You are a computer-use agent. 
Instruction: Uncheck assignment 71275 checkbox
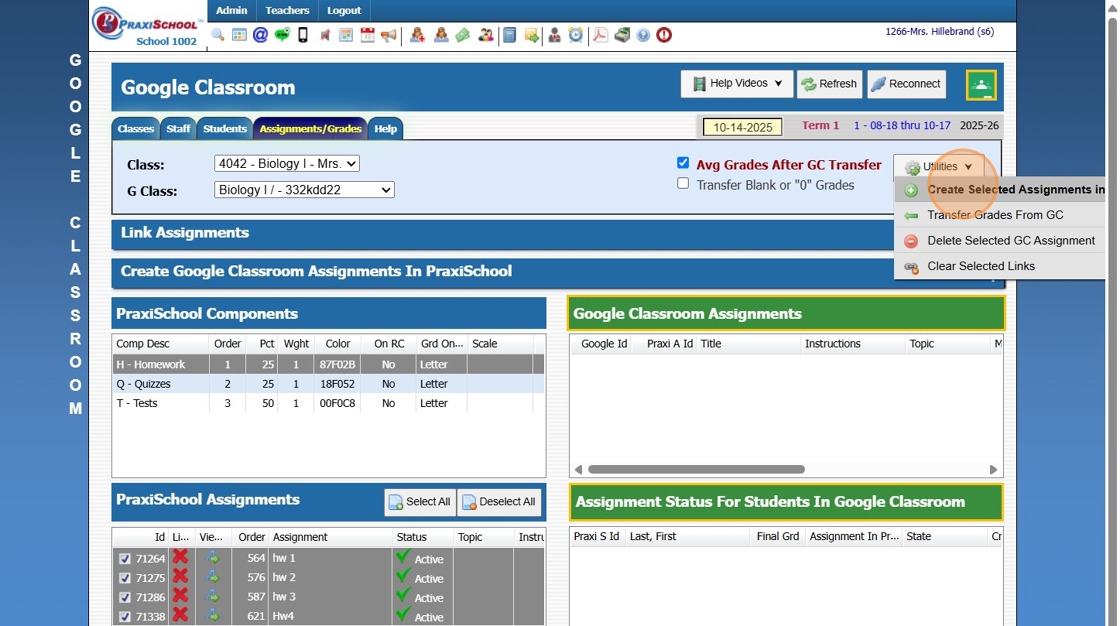point(125,578)
